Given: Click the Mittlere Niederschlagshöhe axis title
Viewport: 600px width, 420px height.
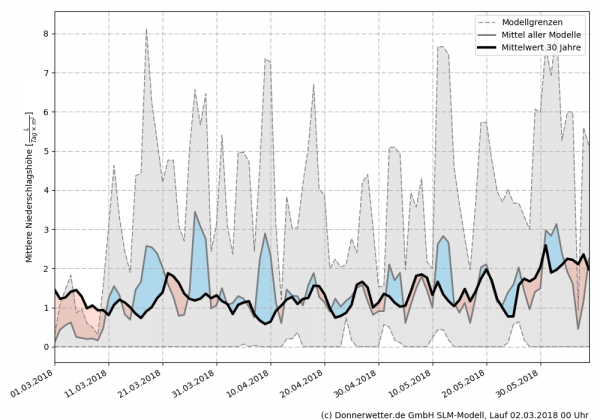Looking at the screenshot, I should (x=30, y=189).
